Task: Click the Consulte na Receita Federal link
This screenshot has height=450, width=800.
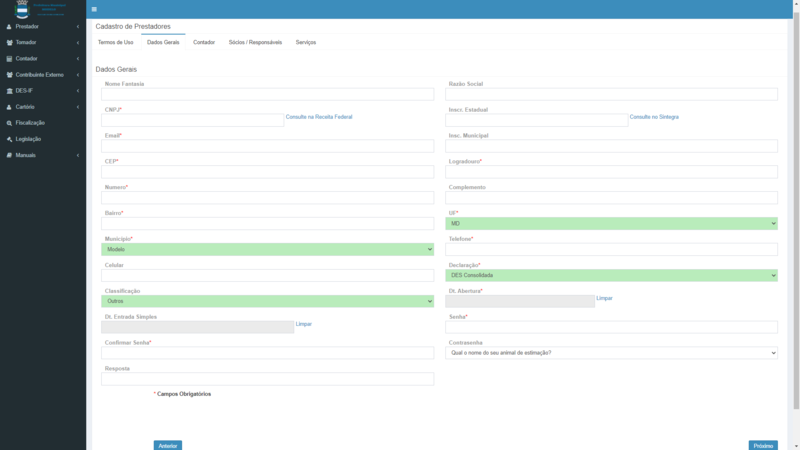Action: click(319, 117)
